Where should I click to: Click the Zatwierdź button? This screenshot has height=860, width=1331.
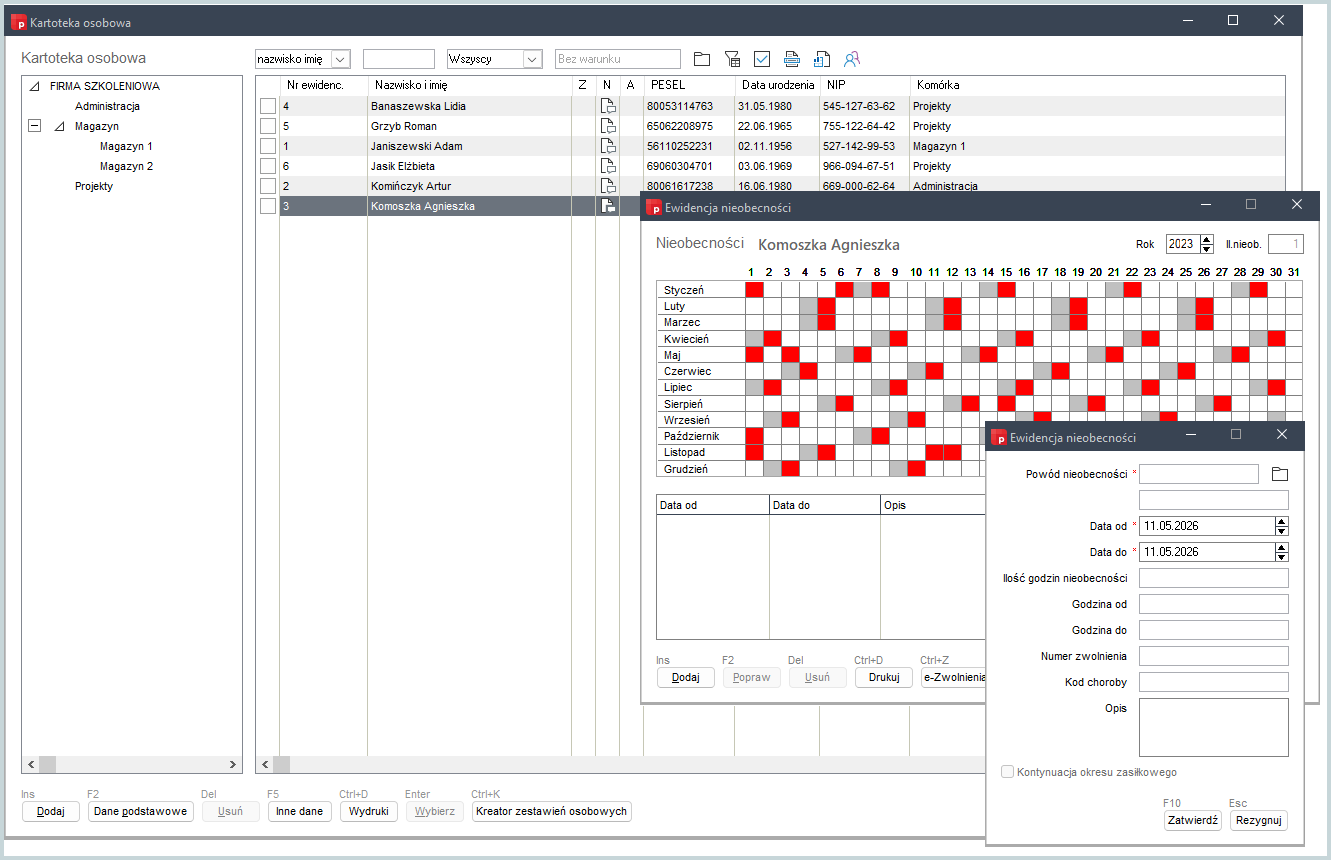click(1193, 820)
